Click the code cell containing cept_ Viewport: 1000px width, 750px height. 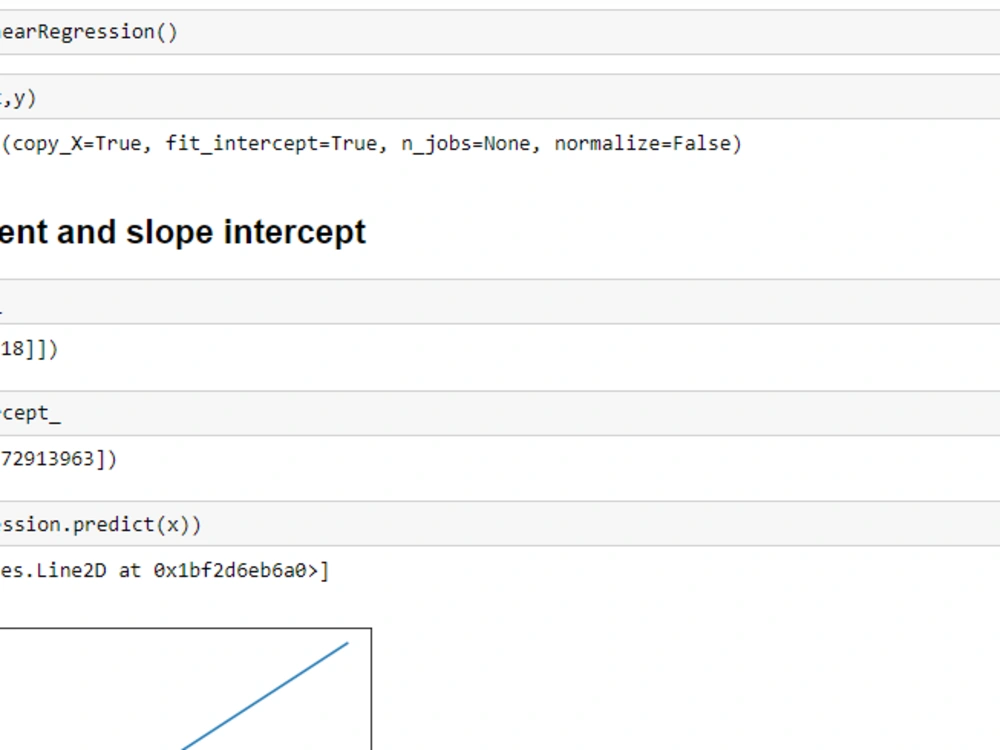coord(500,414)
